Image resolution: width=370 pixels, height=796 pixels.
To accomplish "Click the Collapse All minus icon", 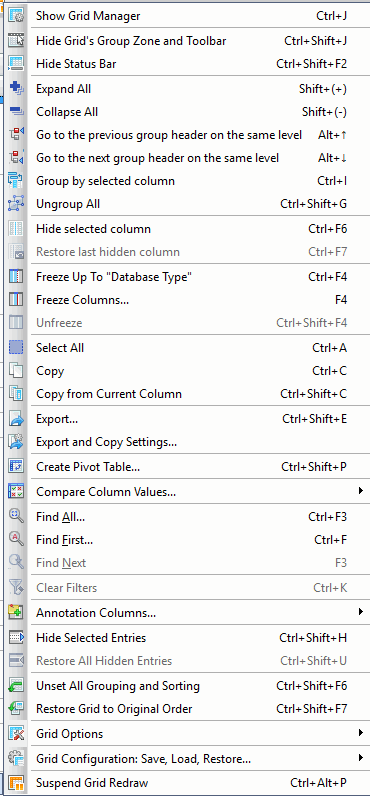I will coord(16,112).
